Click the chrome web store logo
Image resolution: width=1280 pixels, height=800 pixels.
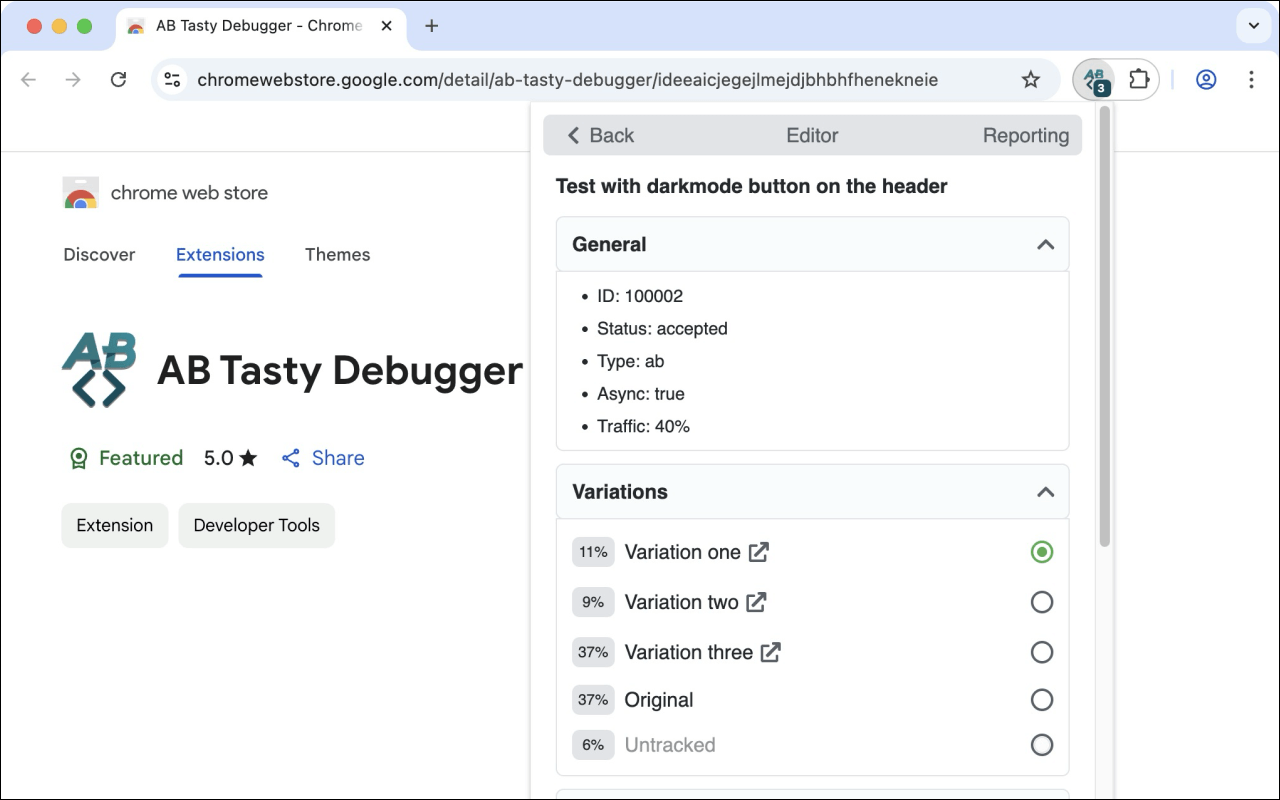[x=80, y=193]
